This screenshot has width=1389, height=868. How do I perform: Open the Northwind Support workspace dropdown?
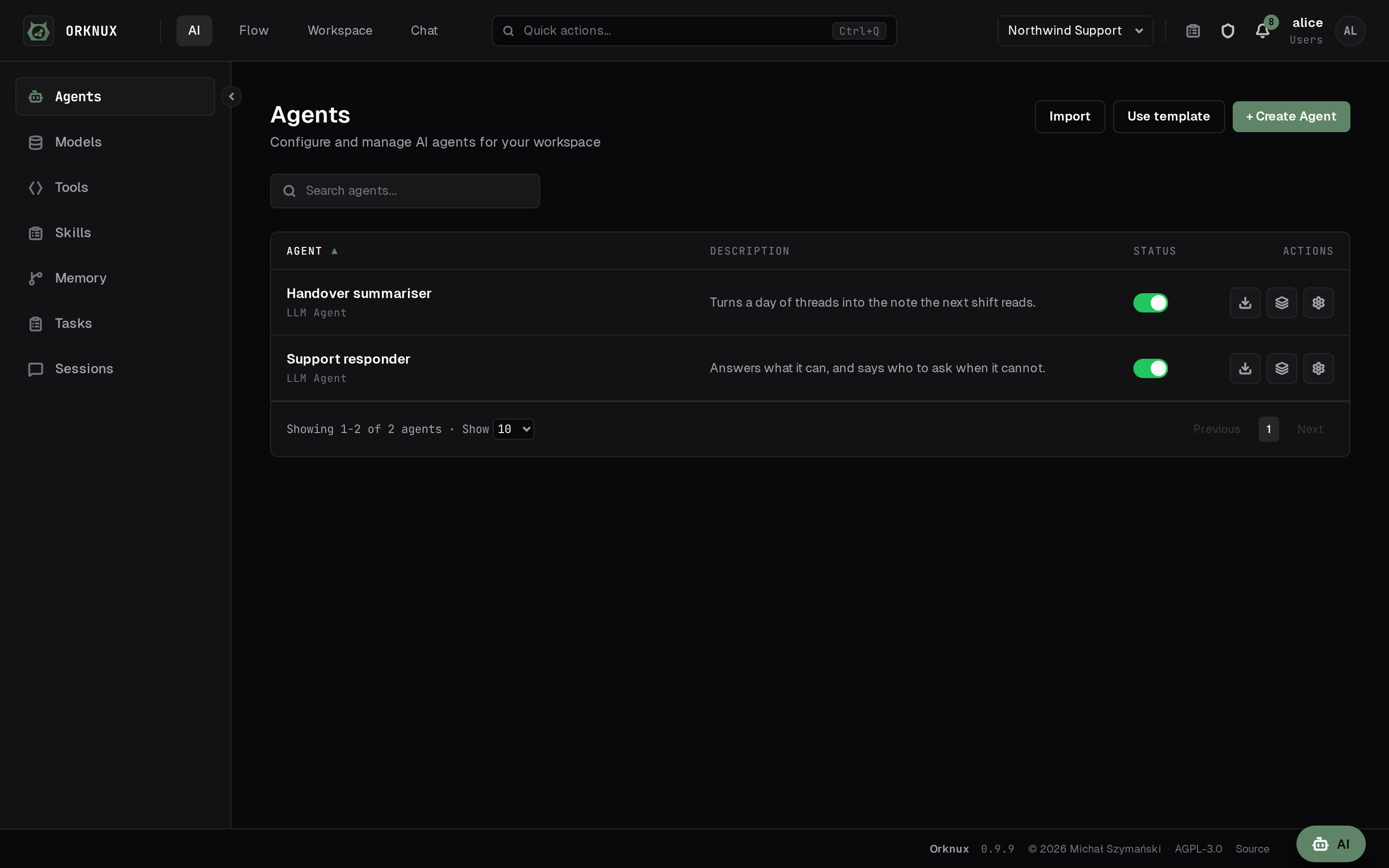[x=1075, y=31]
